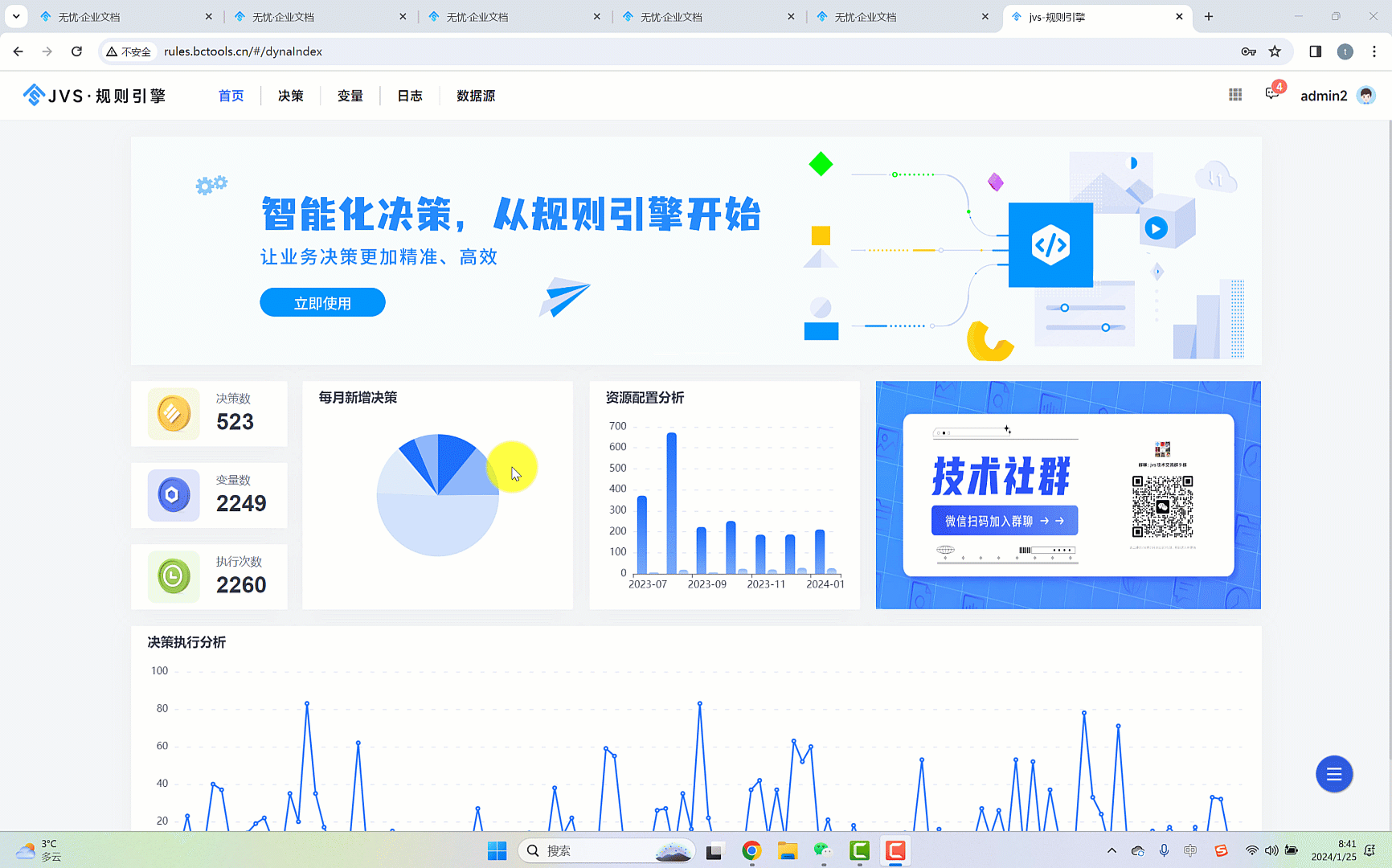Open the 决策 menu item
1392x868 pixels.
[x=291, y=96]
